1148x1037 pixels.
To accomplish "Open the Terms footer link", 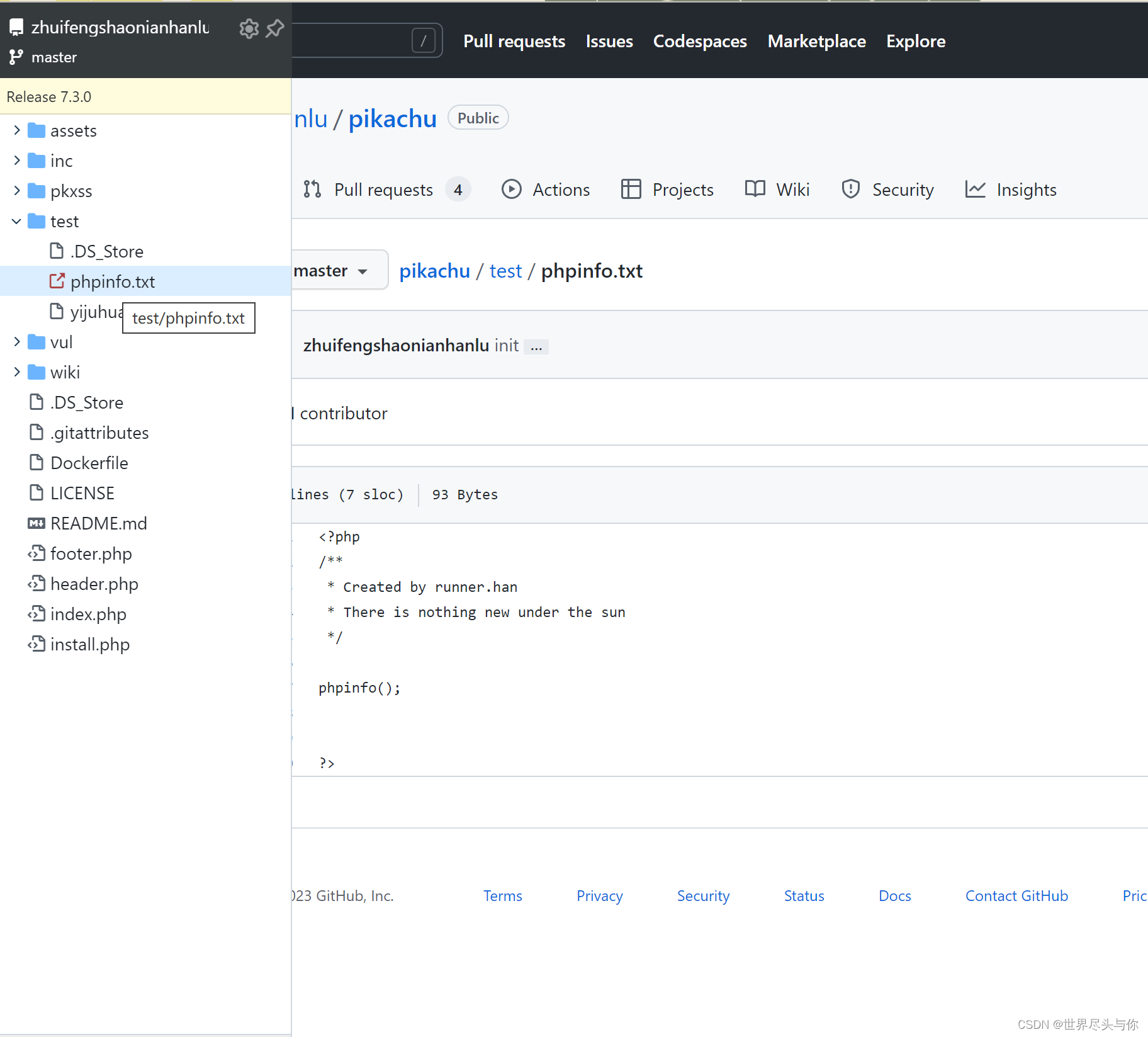I will pos(502,896).
